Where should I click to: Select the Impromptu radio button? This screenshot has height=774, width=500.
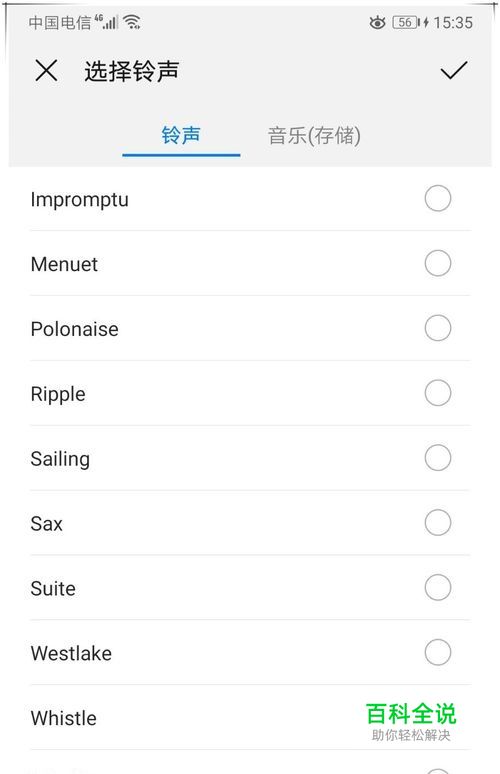coord(438,198)
